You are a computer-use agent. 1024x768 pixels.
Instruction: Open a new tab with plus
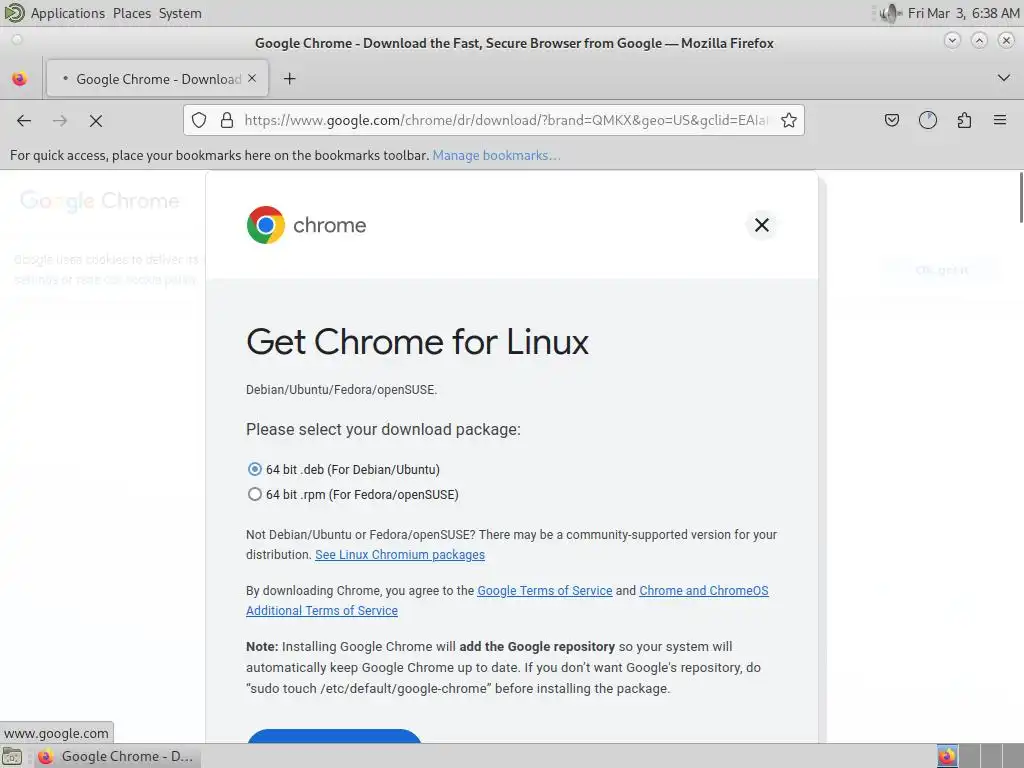click(x=289, y=79)
